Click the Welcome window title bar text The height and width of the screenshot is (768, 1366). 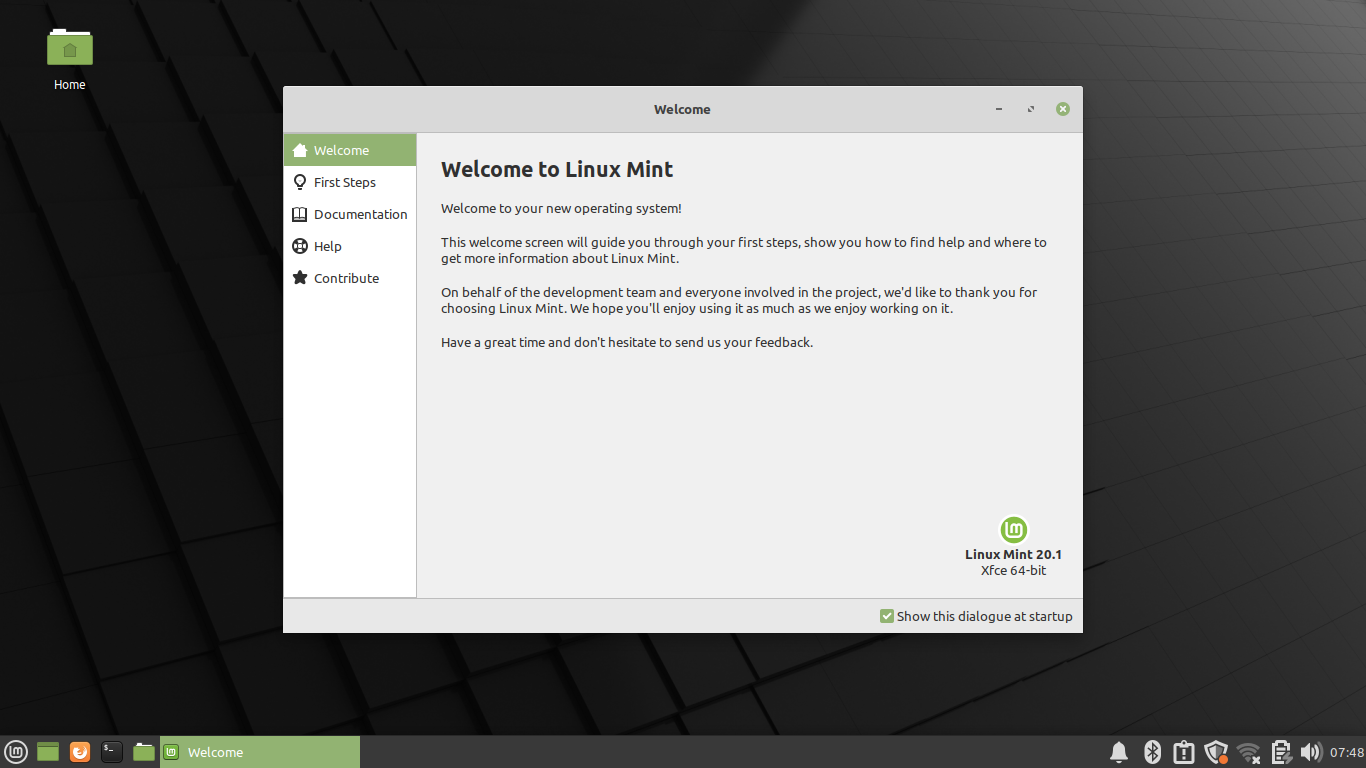[682, 109]
